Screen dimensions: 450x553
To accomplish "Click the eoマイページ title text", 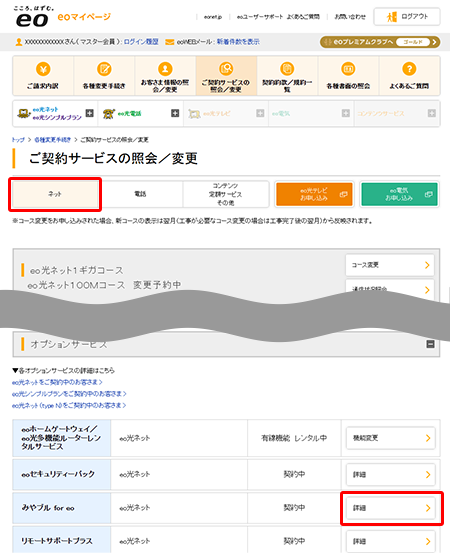I will tap(84, 17).
